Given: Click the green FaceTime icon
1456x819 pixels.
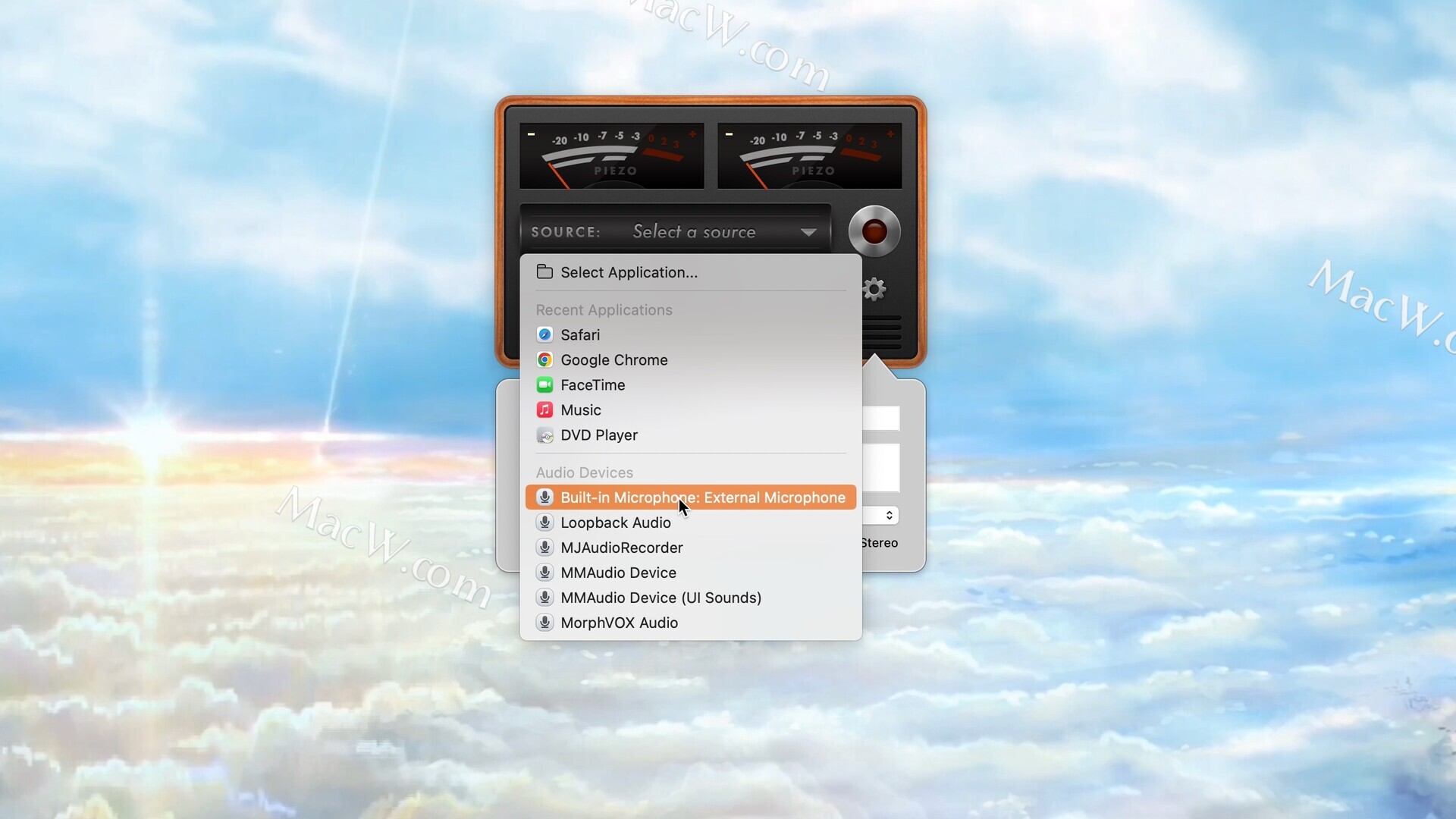Looking at the screenshot, I should [x=544, y=384].
